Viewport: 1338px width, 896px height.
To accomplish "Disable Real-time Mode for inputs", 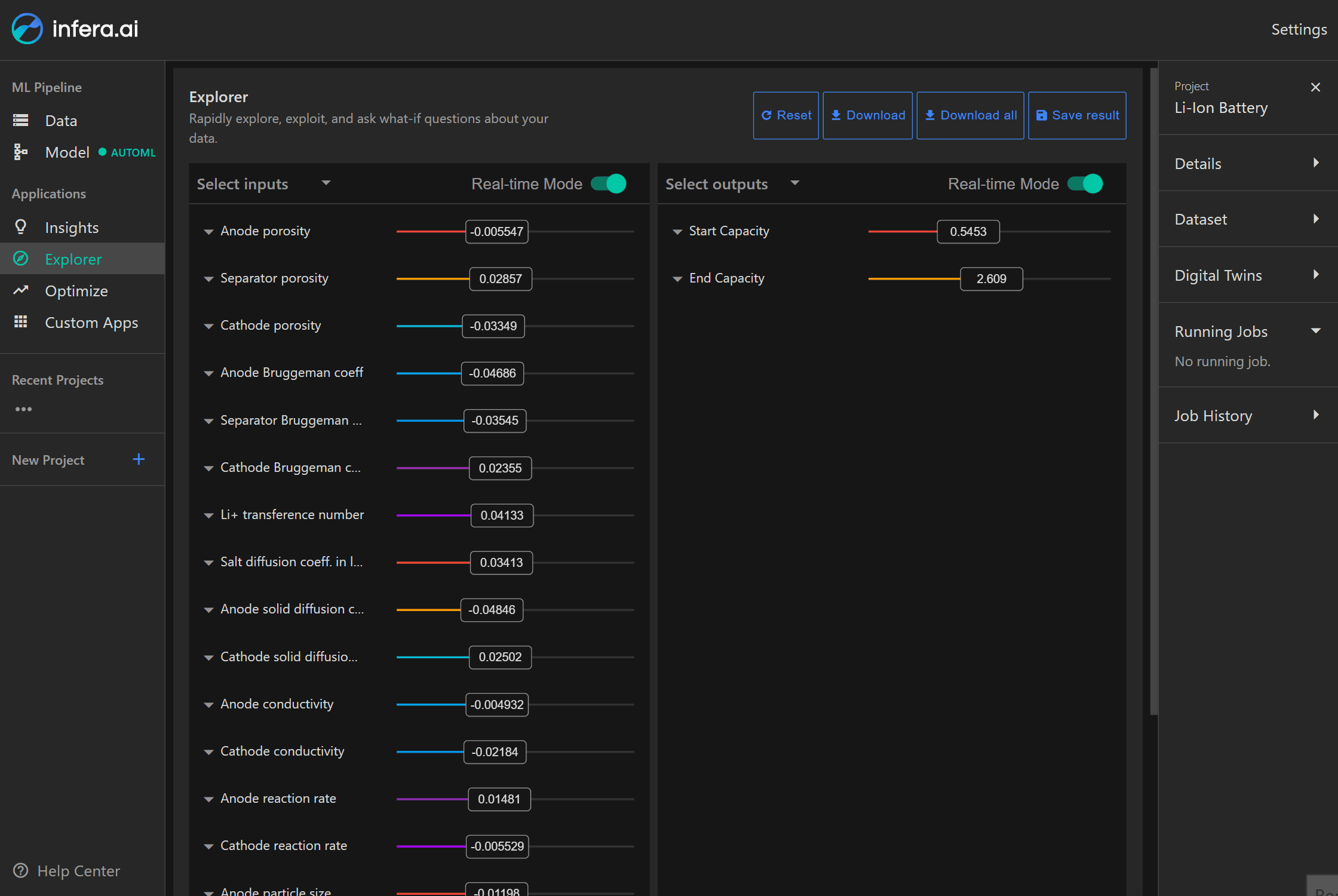I will [x=609, y=184].
